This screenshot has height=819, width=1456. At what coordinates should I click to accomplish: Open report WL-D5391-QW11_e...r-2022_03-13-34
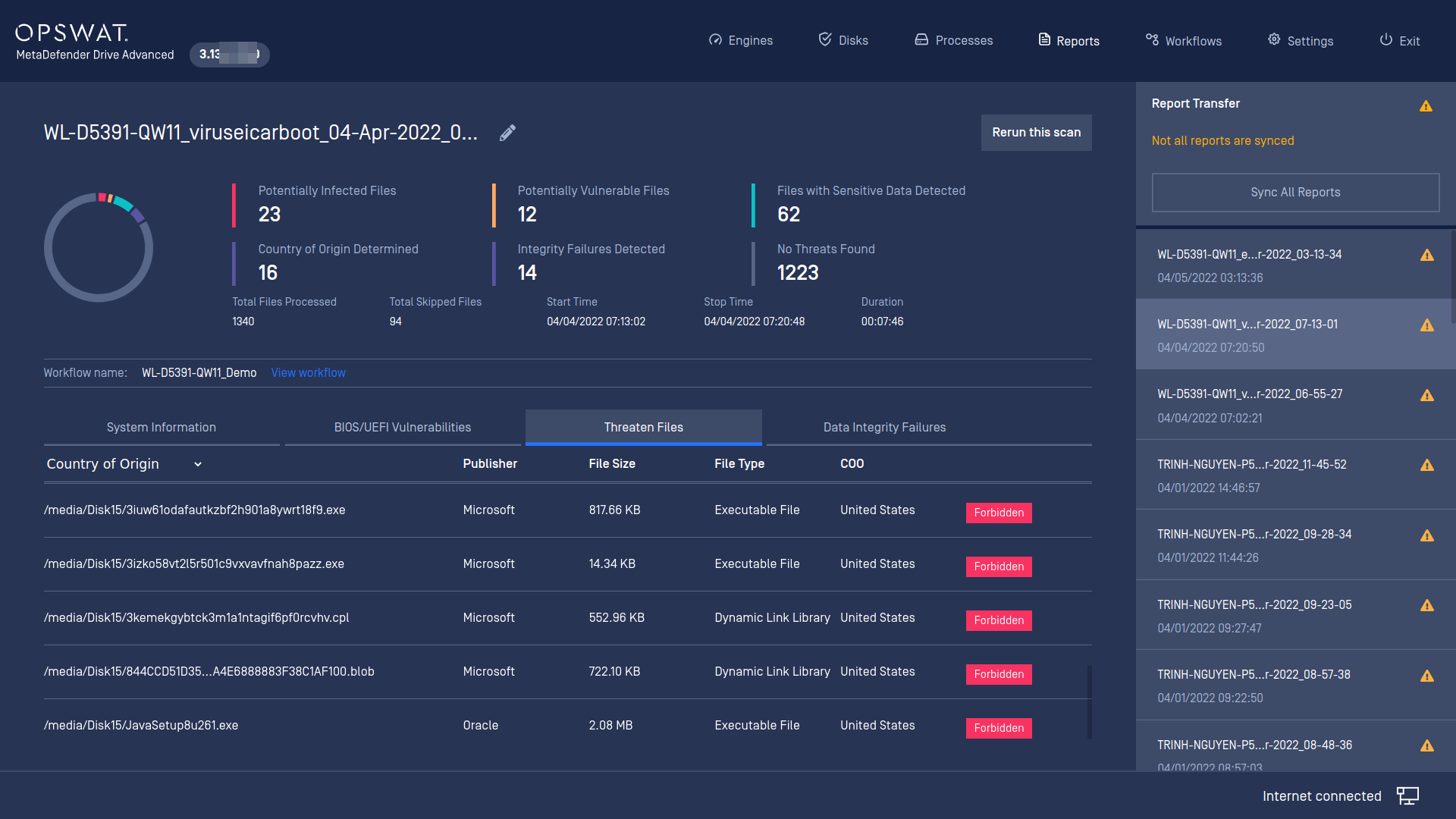click(1294, 265)
